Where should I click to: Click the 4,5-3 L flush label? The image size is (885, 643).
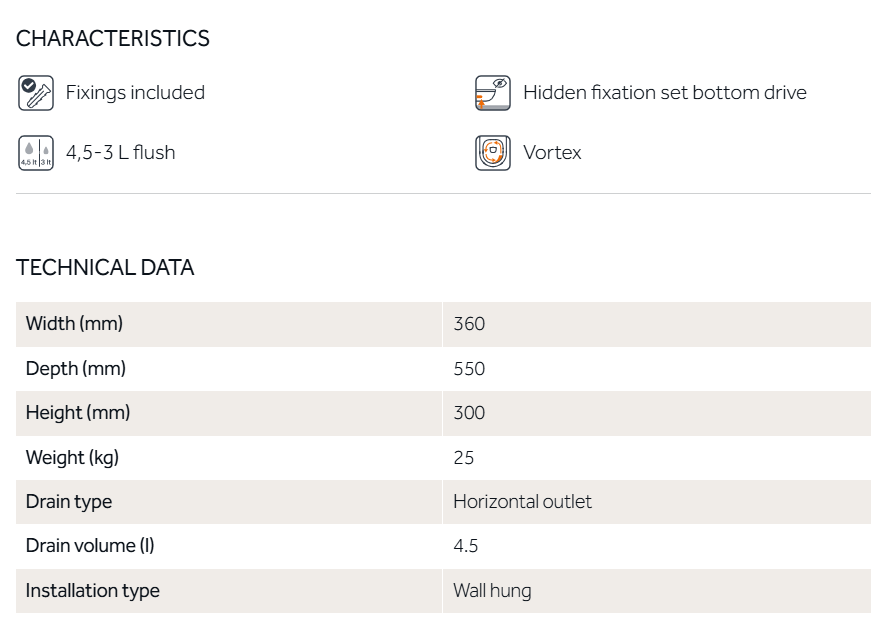(x=120, y=153)
